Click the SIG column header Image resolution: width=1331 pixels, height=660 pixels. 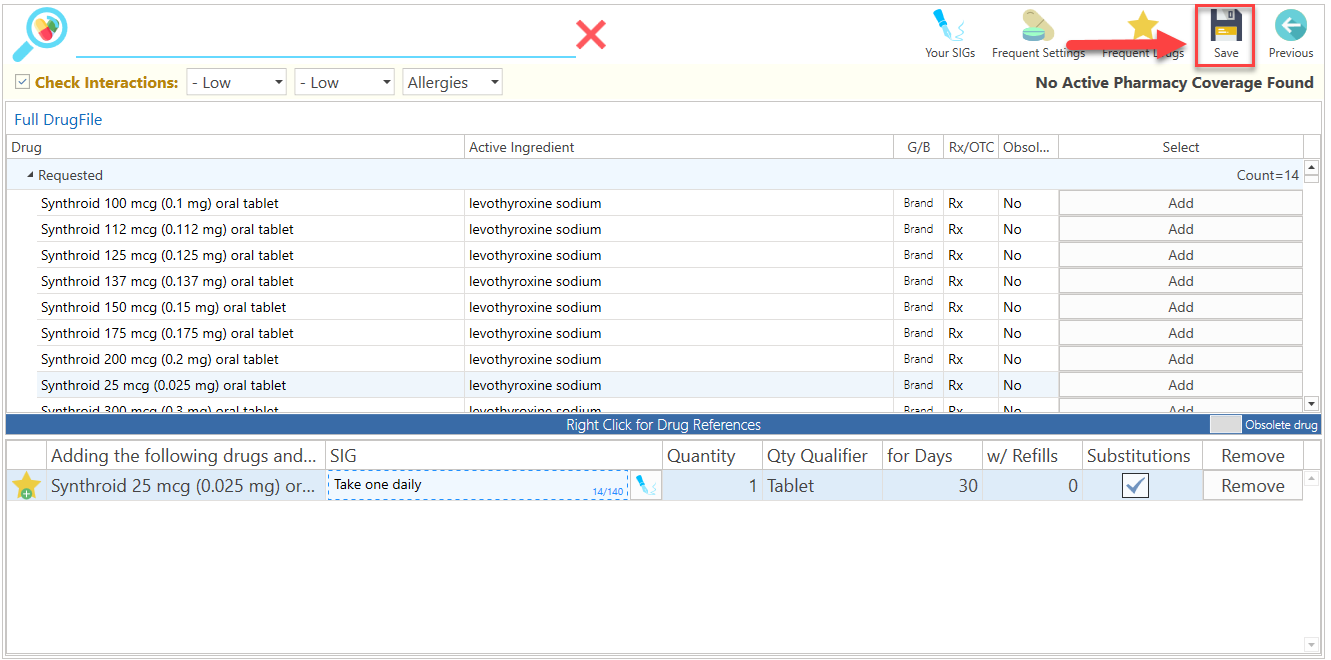tap(495, 455)
